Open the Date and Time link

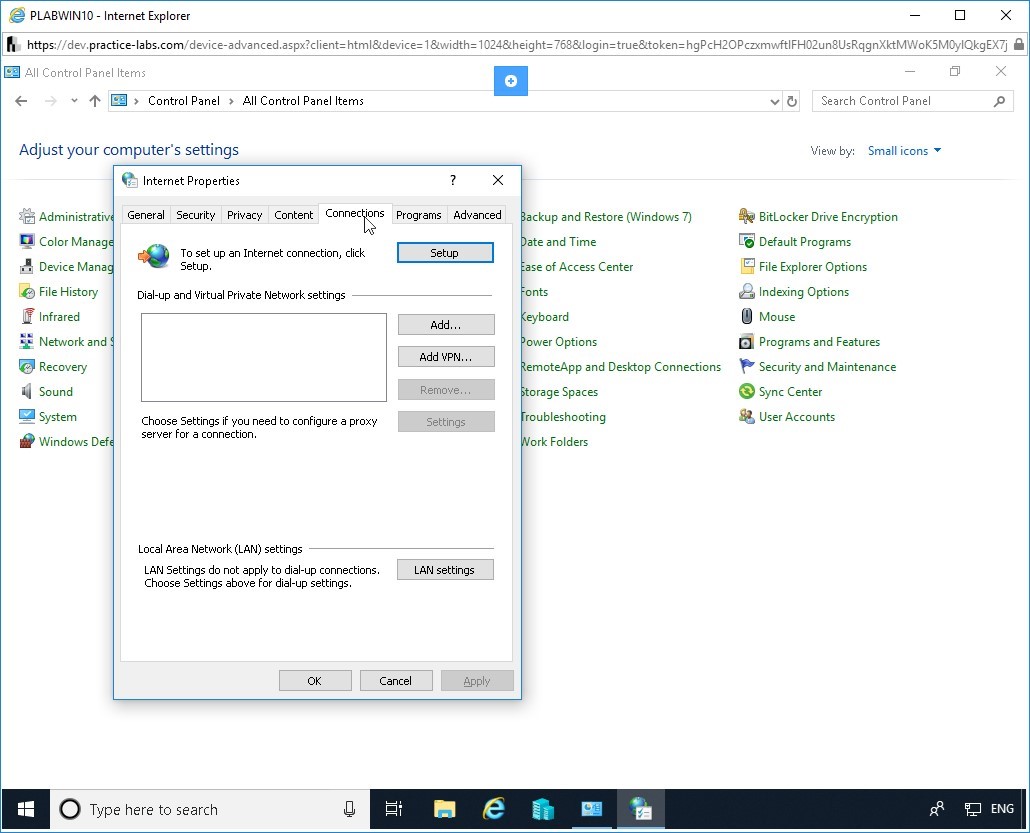point(558,242)
